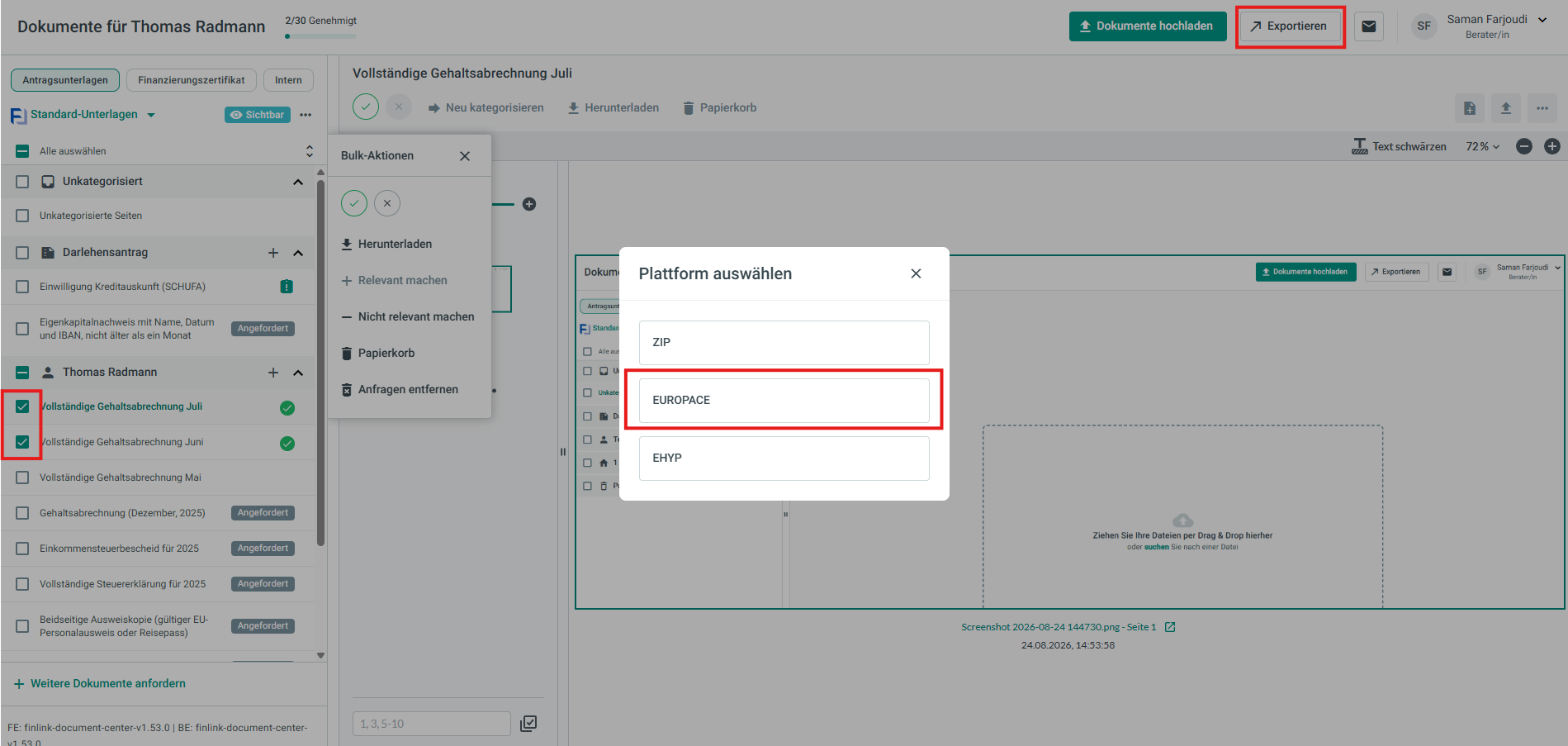
Task: Click the 2/30 Genehmigt progress bar
Action: point(321,36)
